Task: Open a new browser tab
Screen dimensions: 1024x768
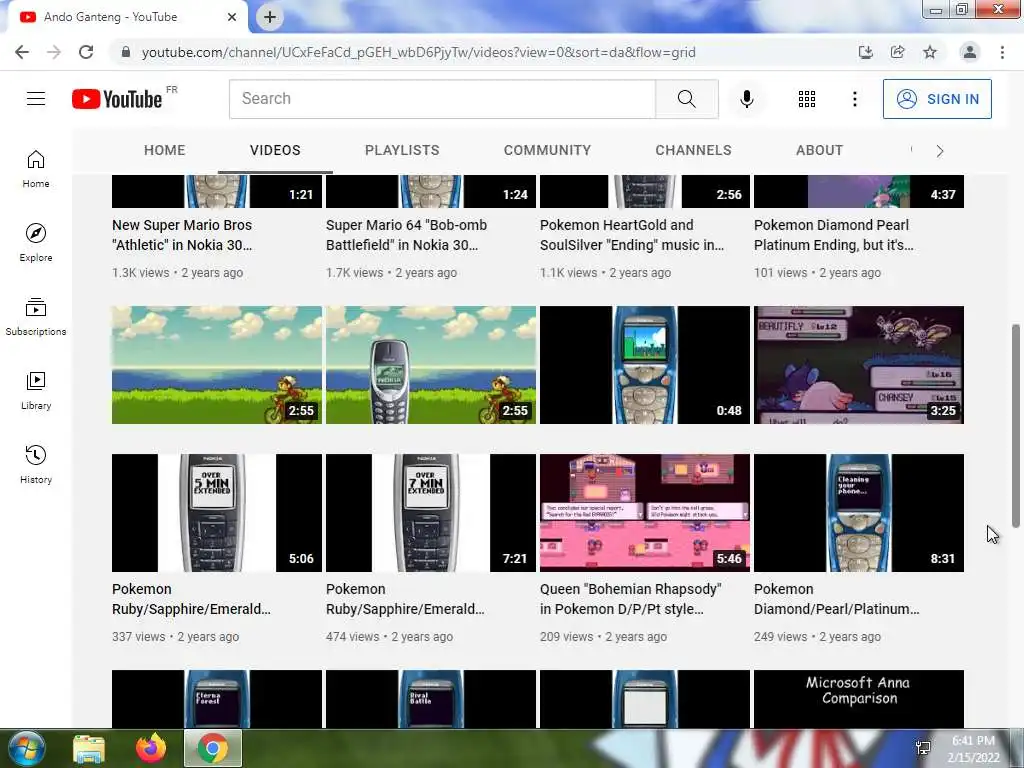Action: pyautogui.click(x=270, y=17)
